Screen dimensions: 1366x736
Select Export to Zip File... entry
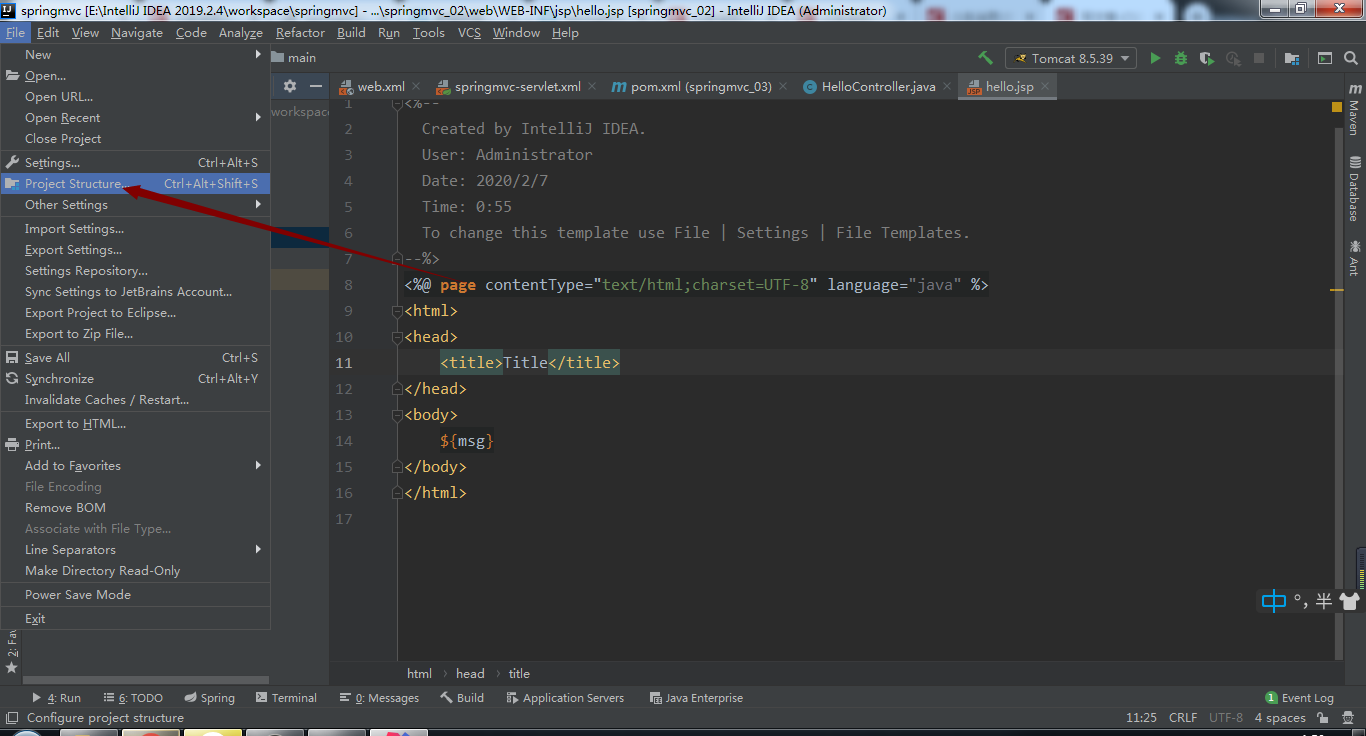[135, 334]
